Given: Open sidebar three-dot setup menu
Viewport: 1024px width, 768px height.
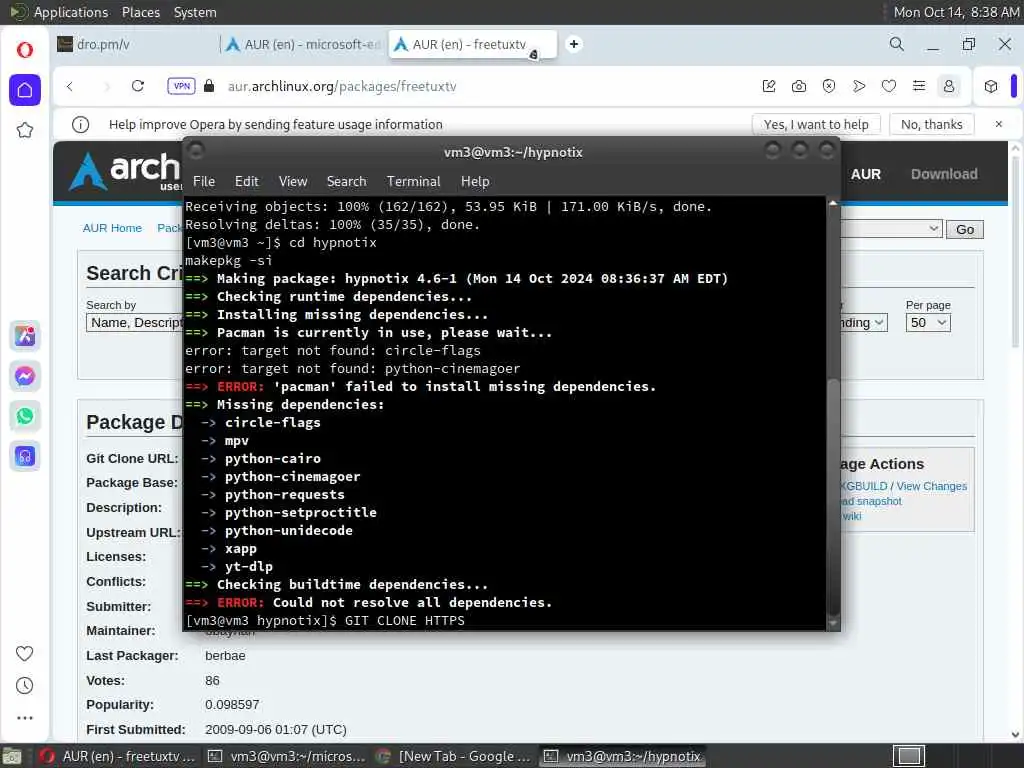Looking at the screenshot, I should click(x=25, y=718).
